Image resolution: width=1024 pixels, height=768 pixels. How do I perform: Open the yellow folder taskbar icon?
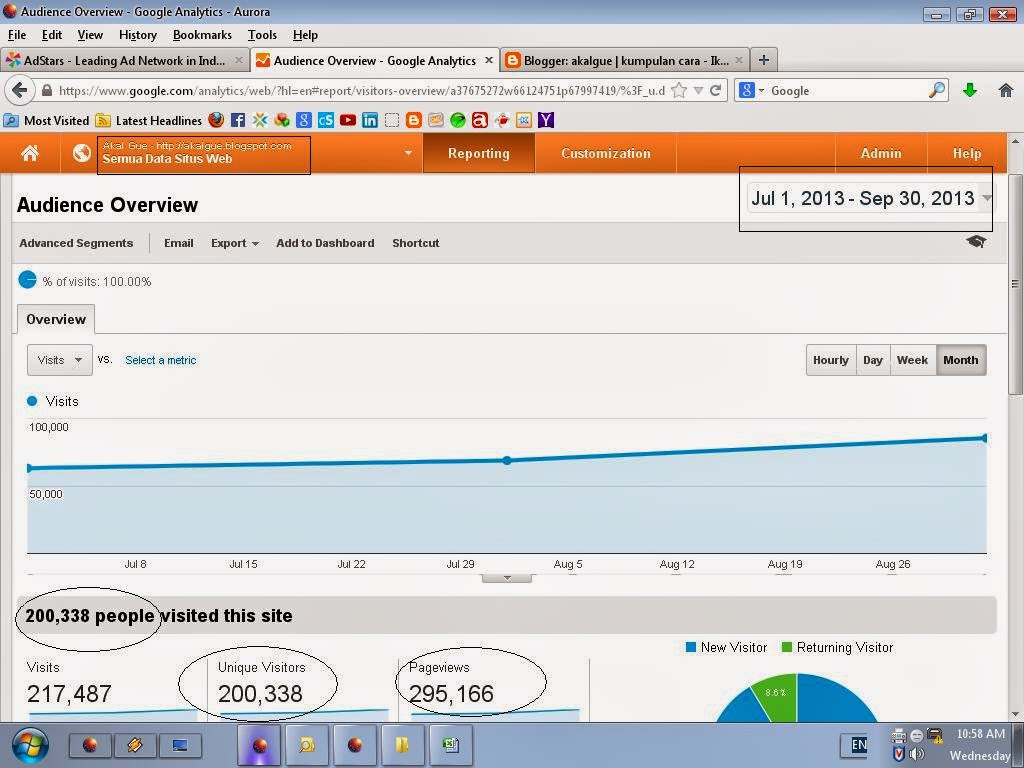click(x=402, y=744)
